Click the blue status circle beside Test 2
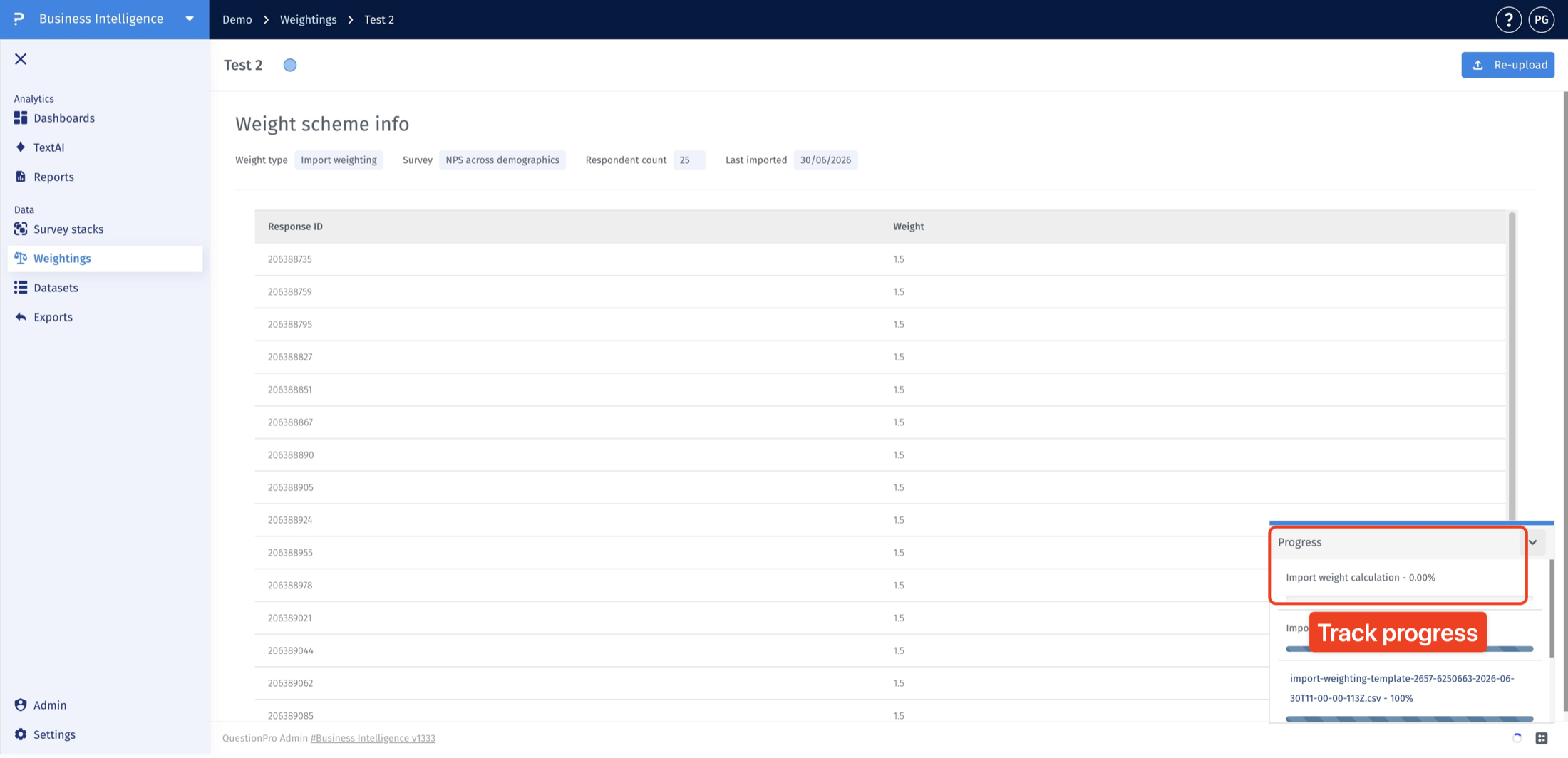 pos(290,65)
